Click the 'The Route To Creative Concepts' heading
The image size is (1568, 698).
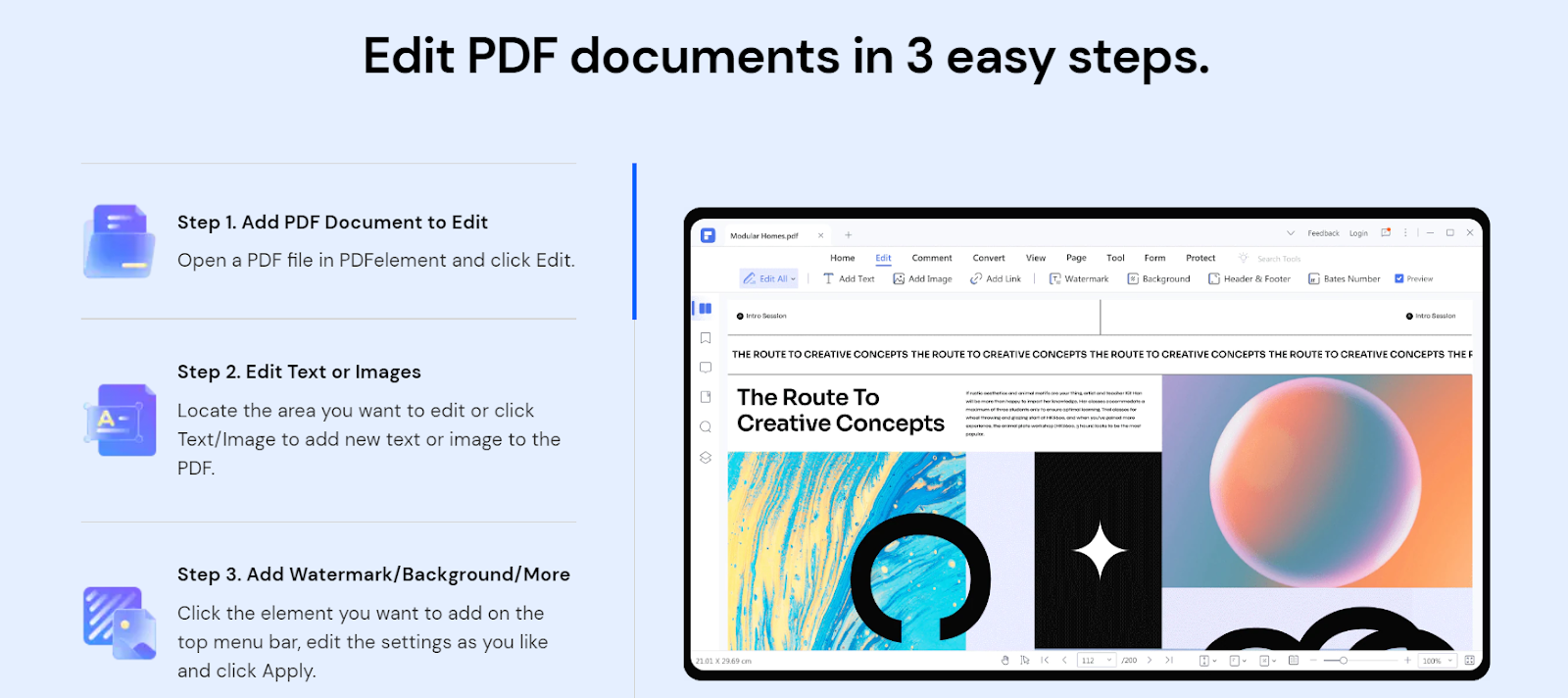tap(840, 410)
